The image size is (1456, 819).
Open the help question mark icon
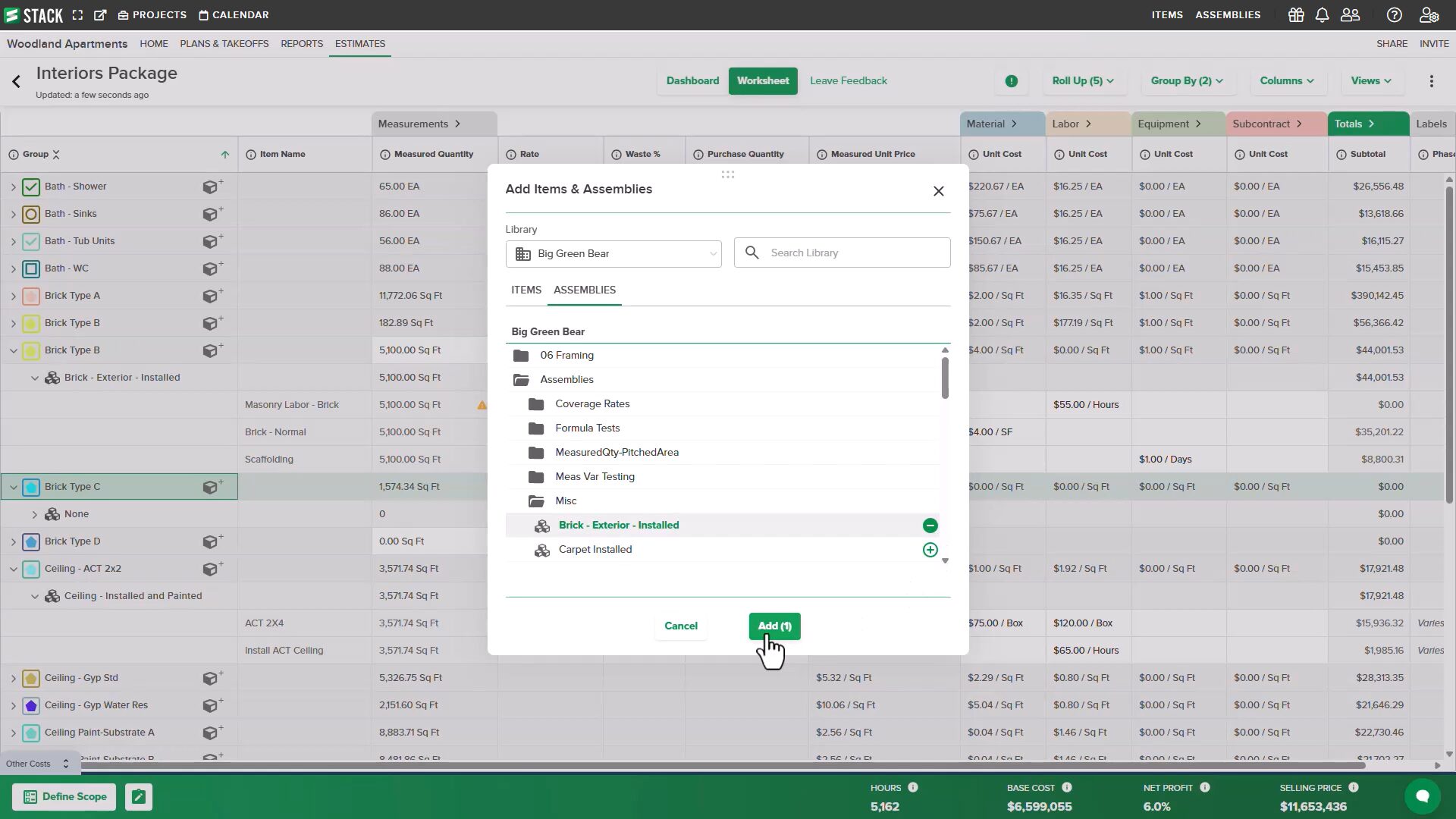tap(1394, 14)
